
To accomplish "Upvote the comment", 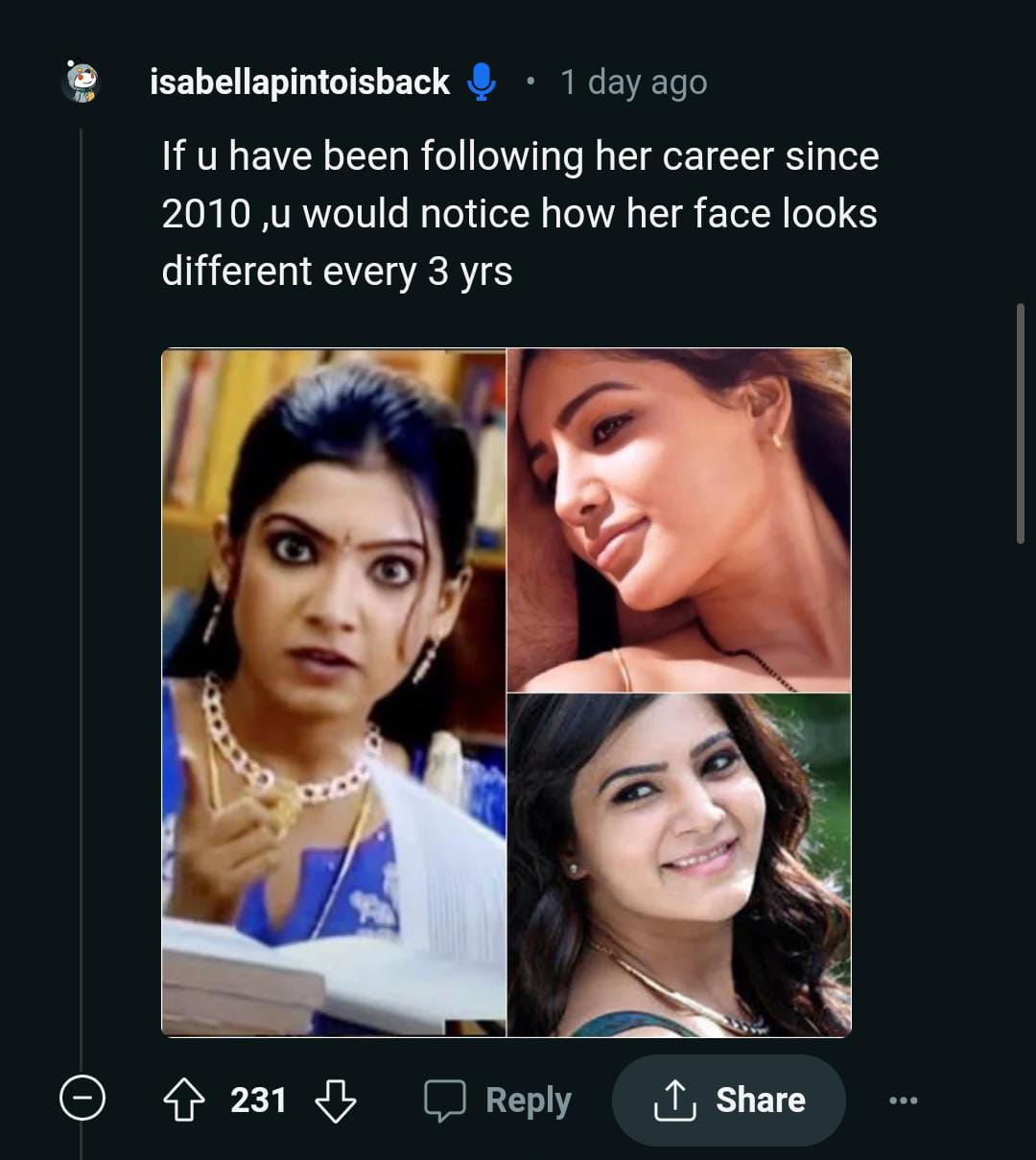I will coord(184,1100).
